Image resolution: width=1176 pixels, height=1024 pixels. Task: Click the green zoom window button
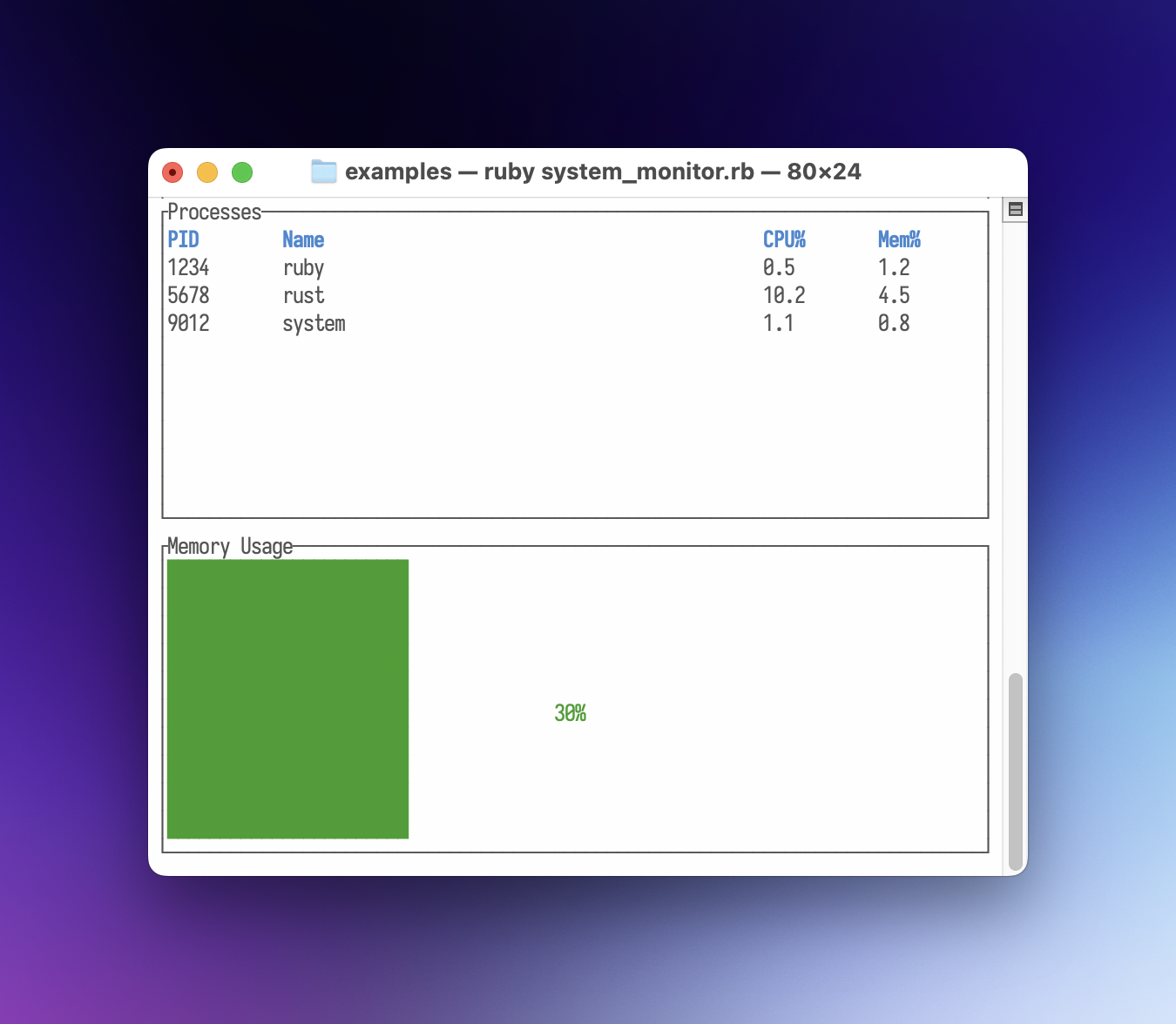242,172
